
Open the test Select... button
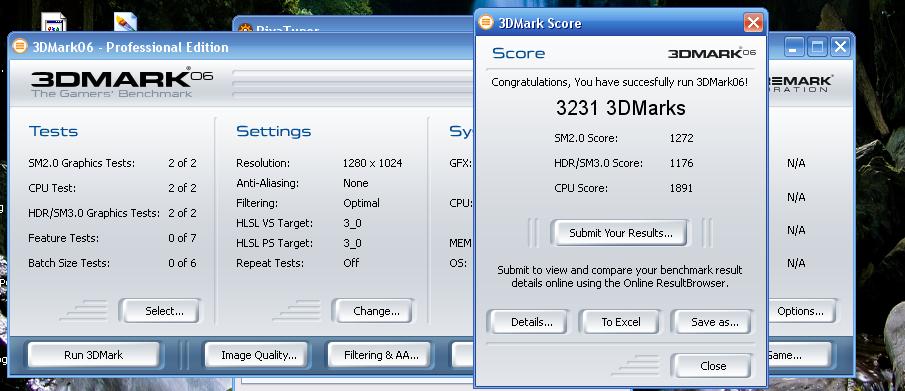[x=160, y=311]
